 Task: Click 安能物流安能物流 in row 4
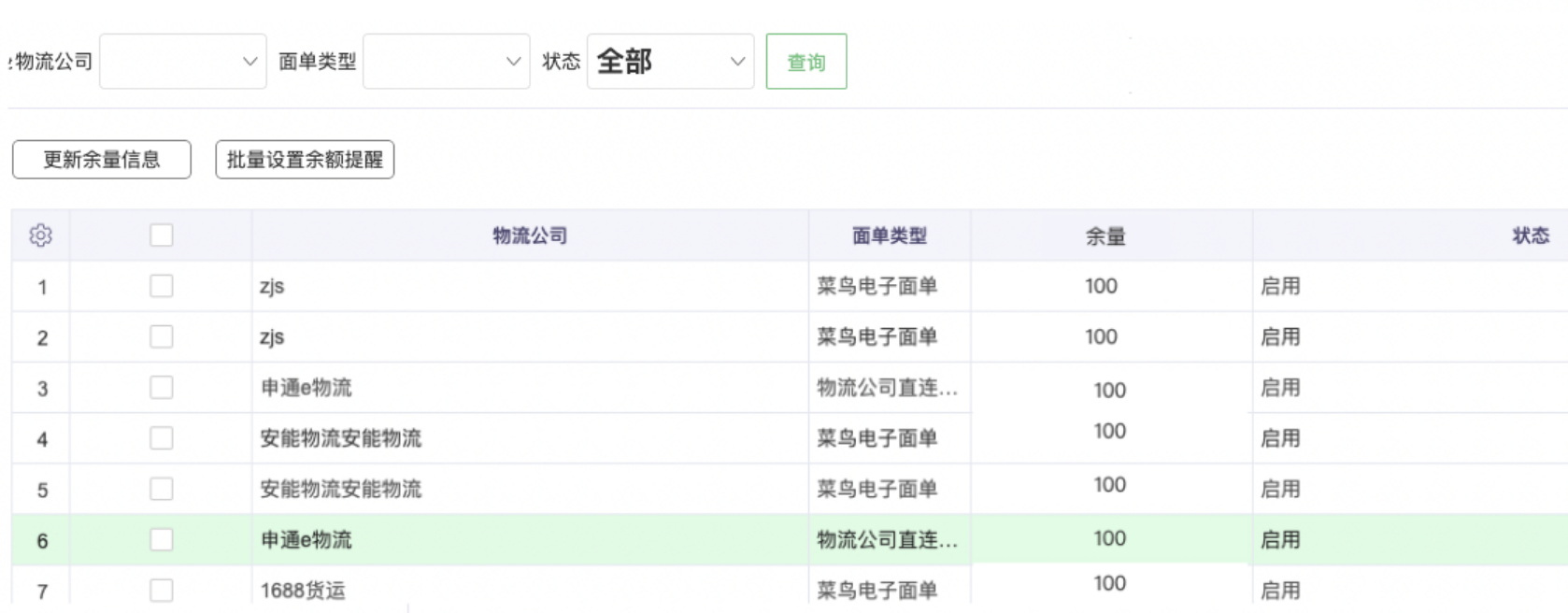(x=341, y=438)
